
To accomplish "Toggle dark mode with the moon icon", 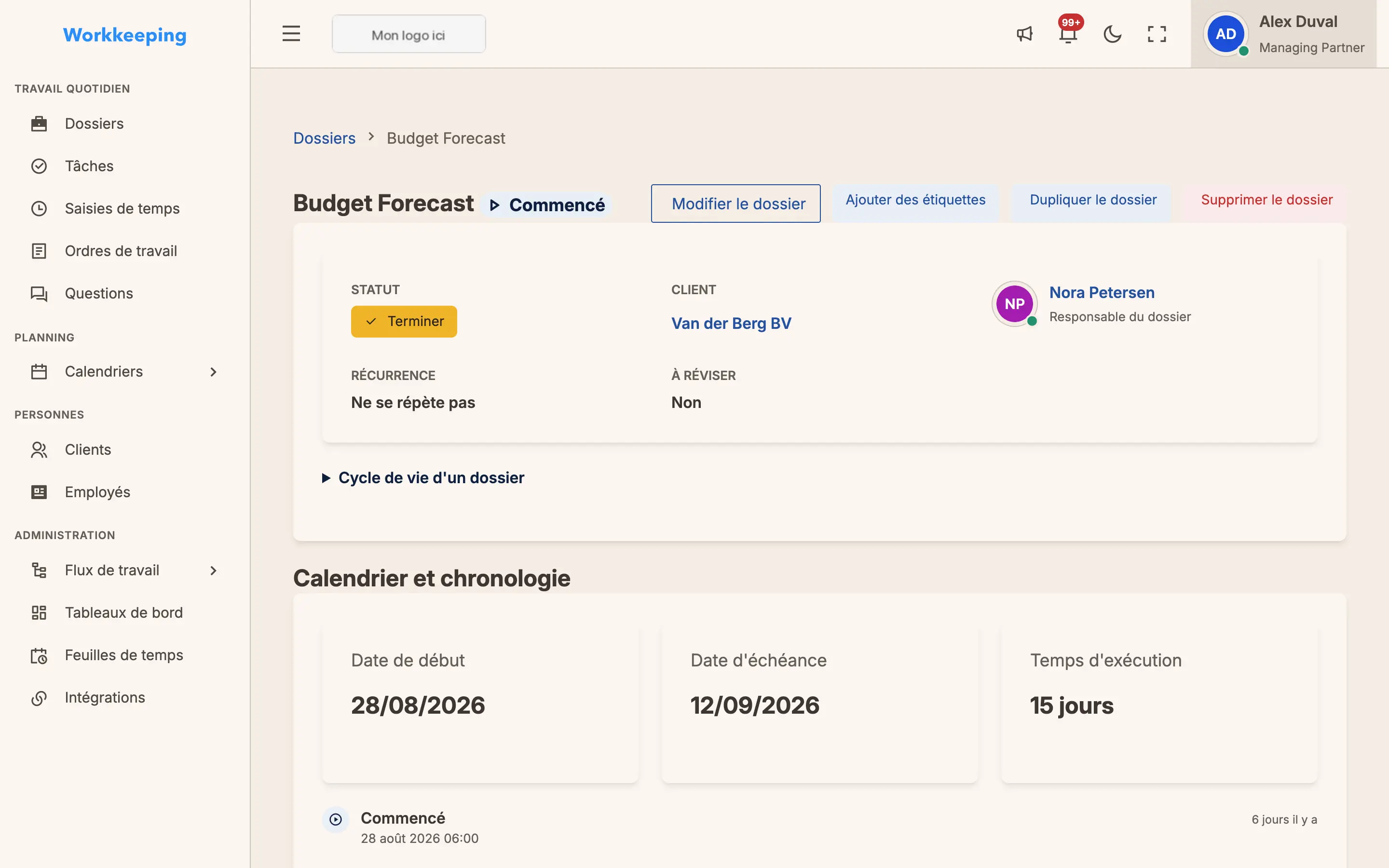I will (x=1112, y=34).
